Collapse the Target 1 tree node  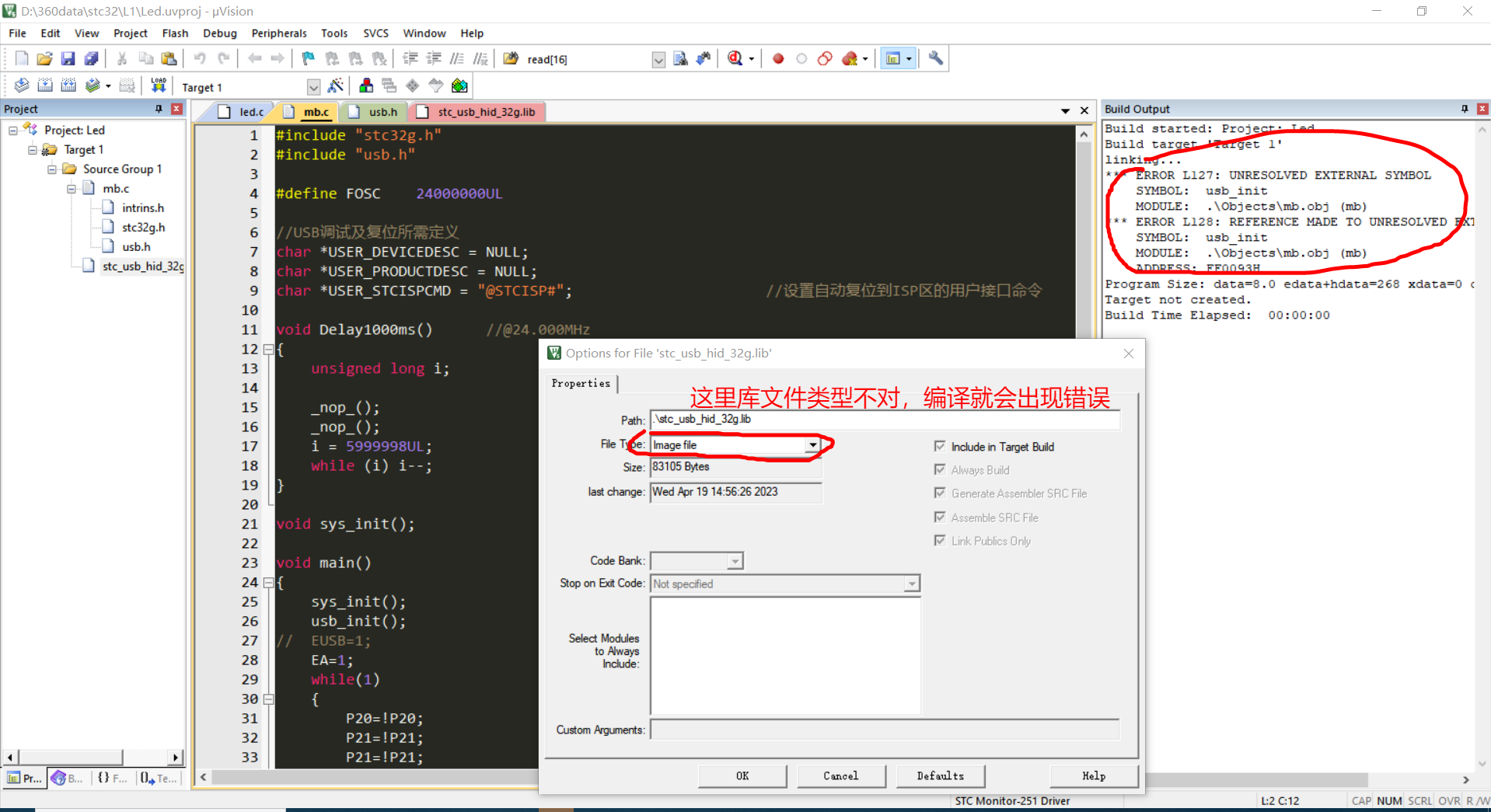coord(33,150)
